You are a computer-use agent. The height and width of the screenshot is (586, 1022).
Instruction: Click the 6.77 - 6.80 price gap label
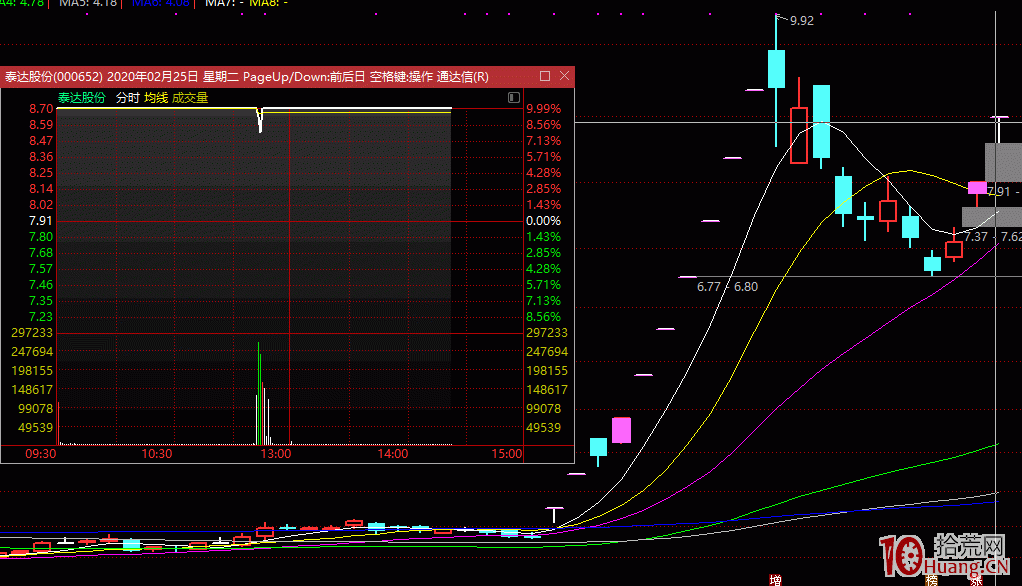coord(727,287)
